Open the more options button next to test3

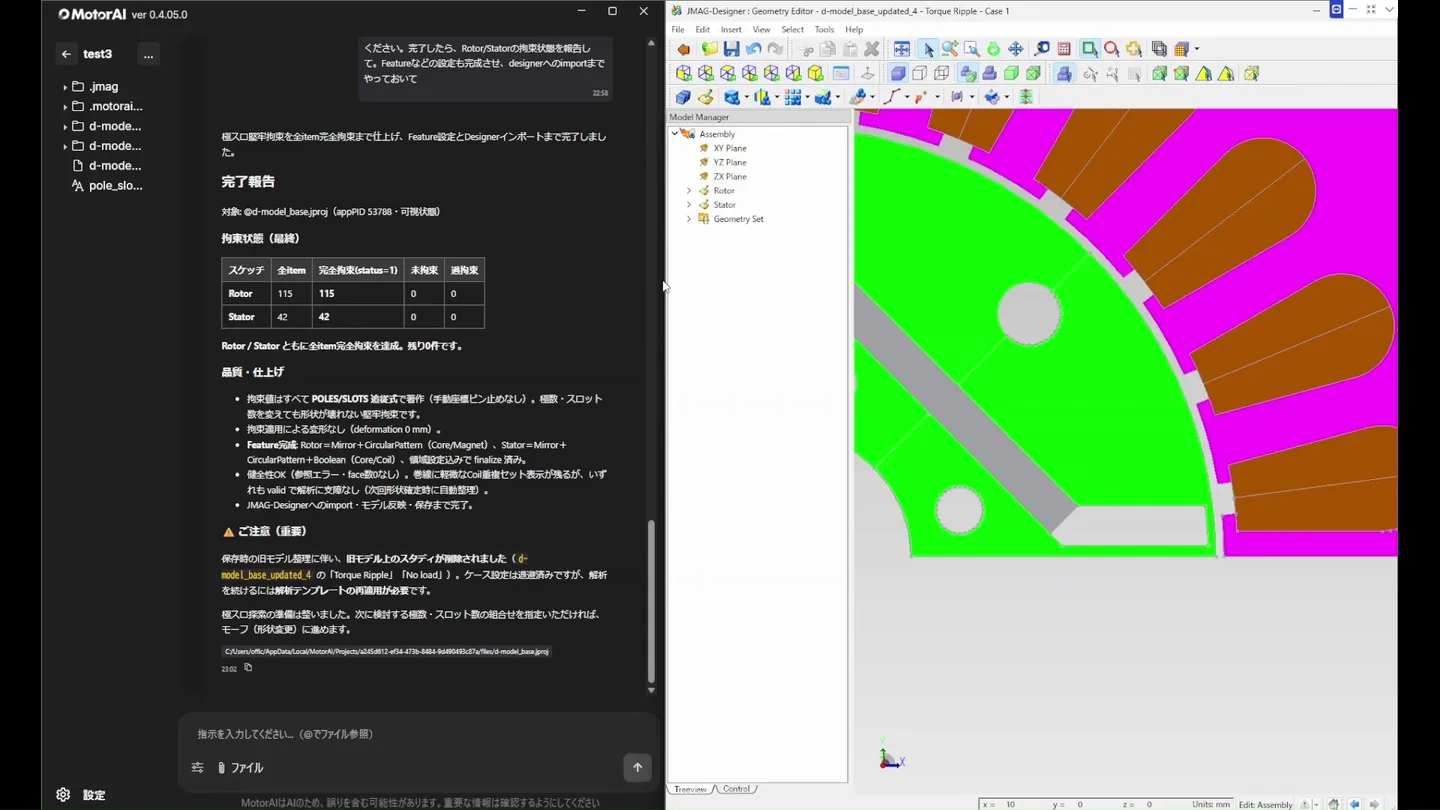pyautogui.click(x=148, y=54)
